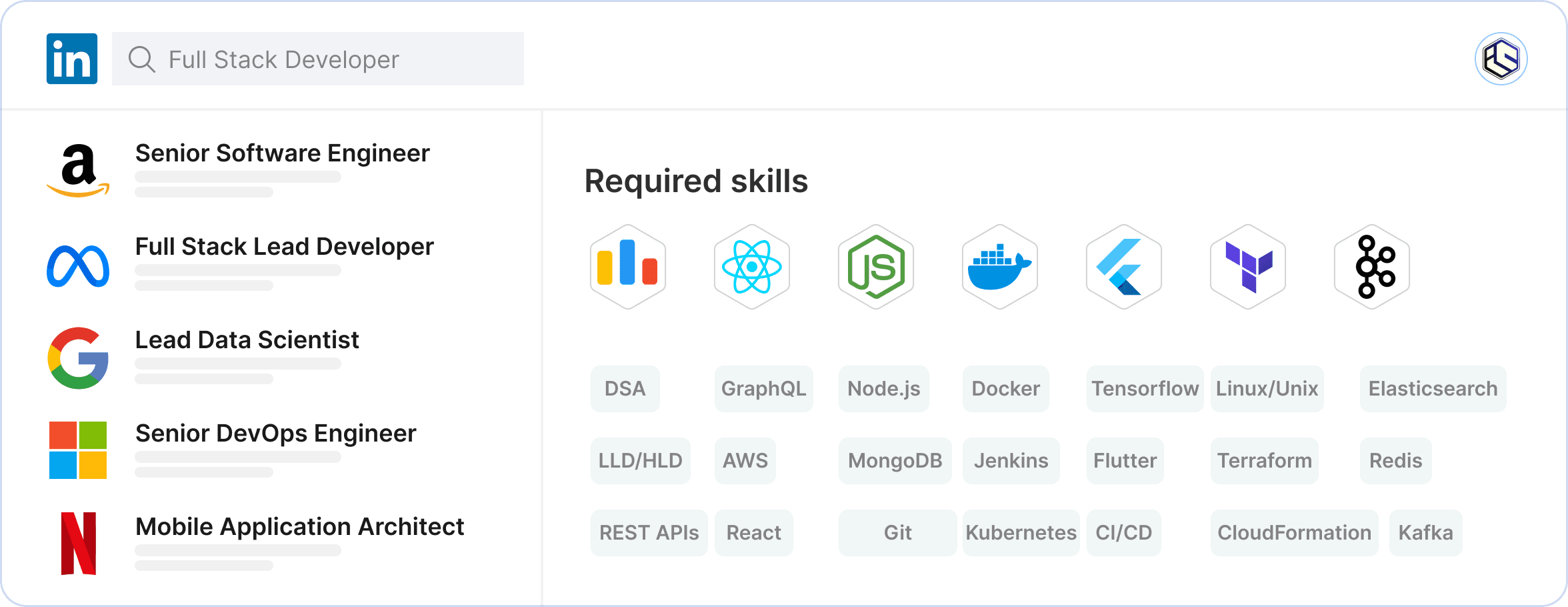Click the Jenkins skill tag
Viewport: 1568px width, 607px height.
point(1011,461)
